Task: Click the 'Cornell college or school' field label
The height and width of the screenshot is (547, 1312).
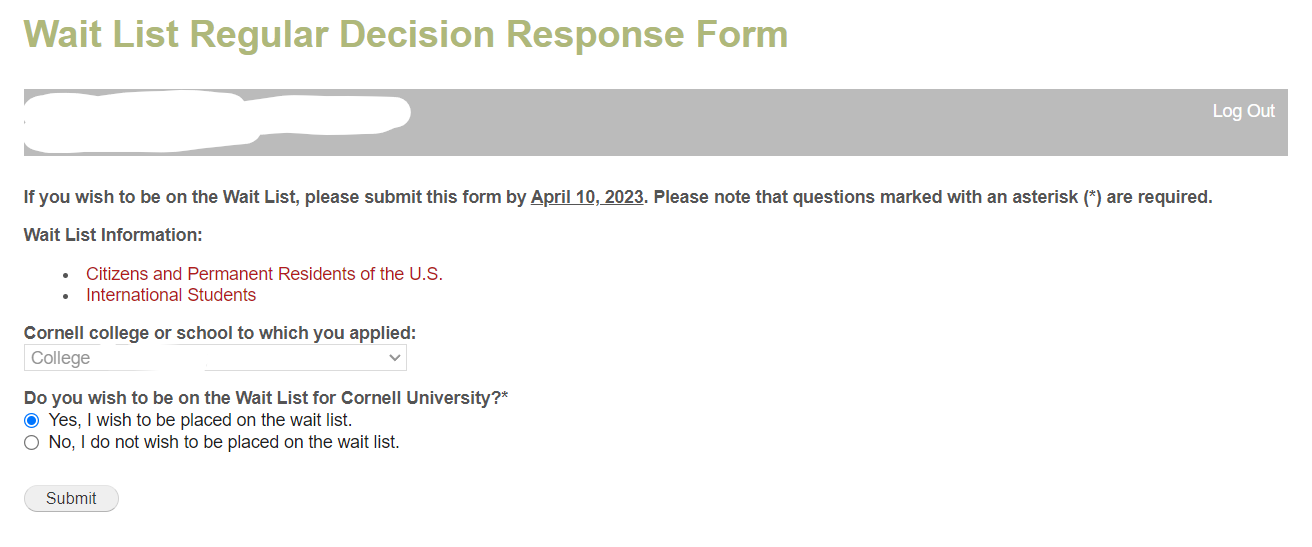Action: 220,333
